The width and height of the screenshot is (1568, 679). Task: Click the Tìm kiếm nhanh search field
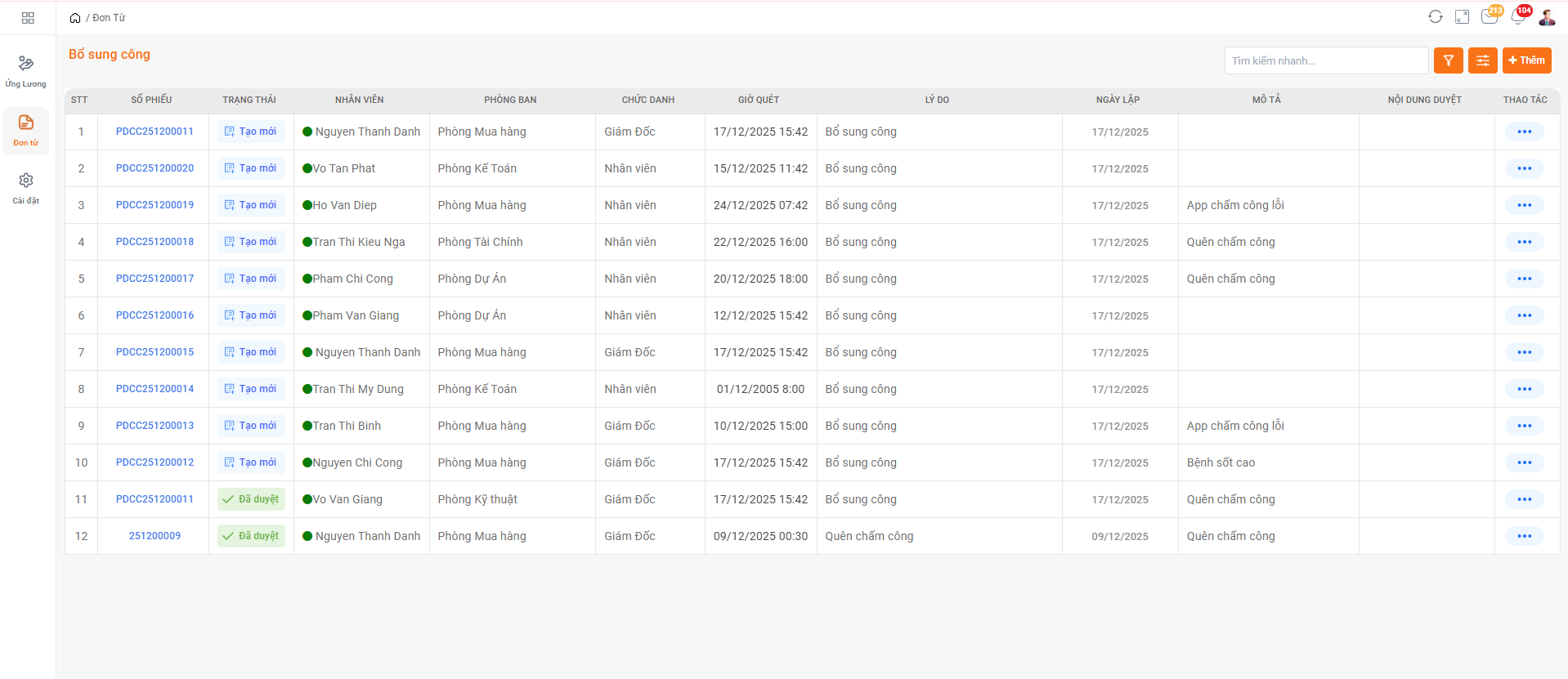[x=1325, y=60]
